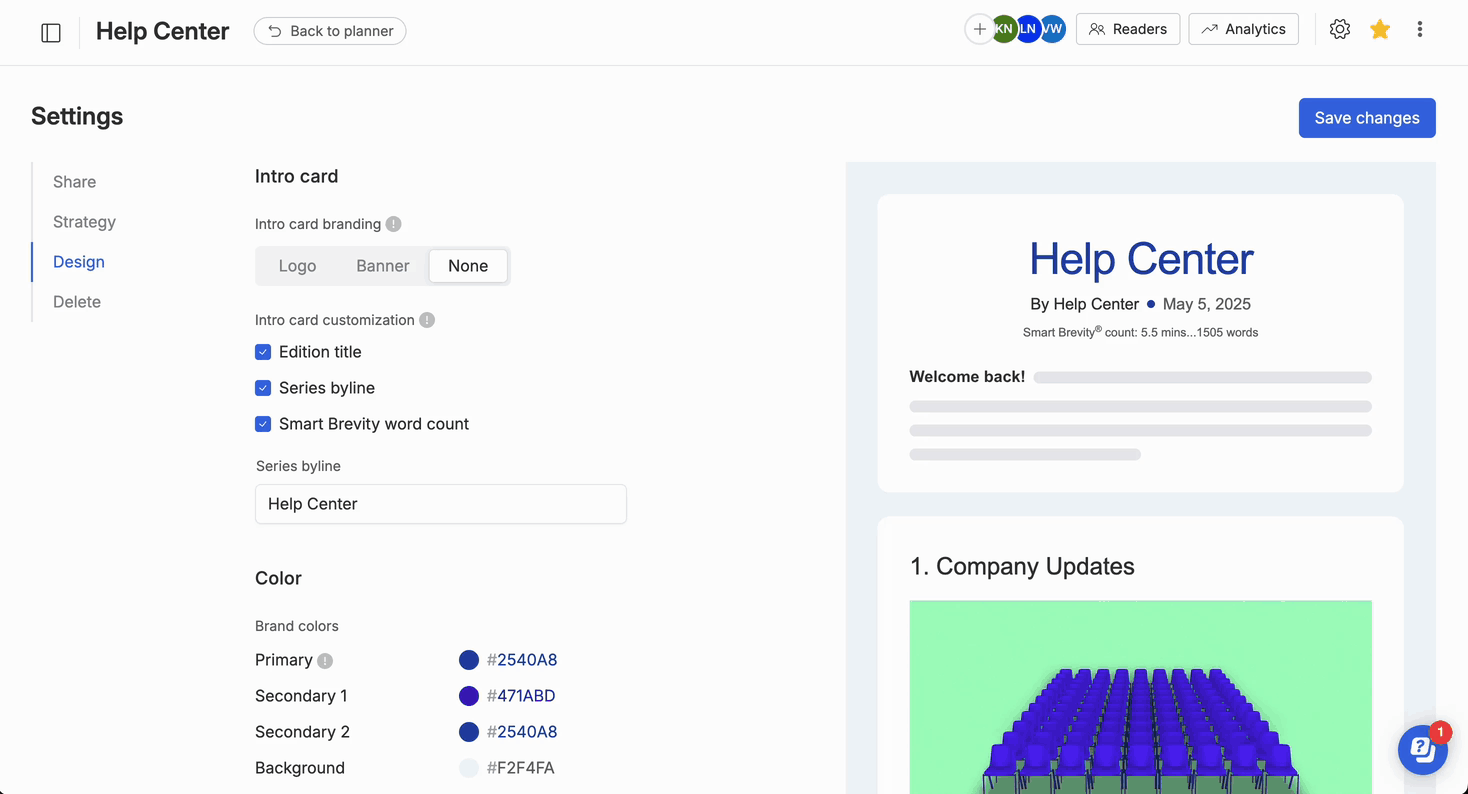Click the Intro card section heading
1468x794 pixels.
click(297, 176)
